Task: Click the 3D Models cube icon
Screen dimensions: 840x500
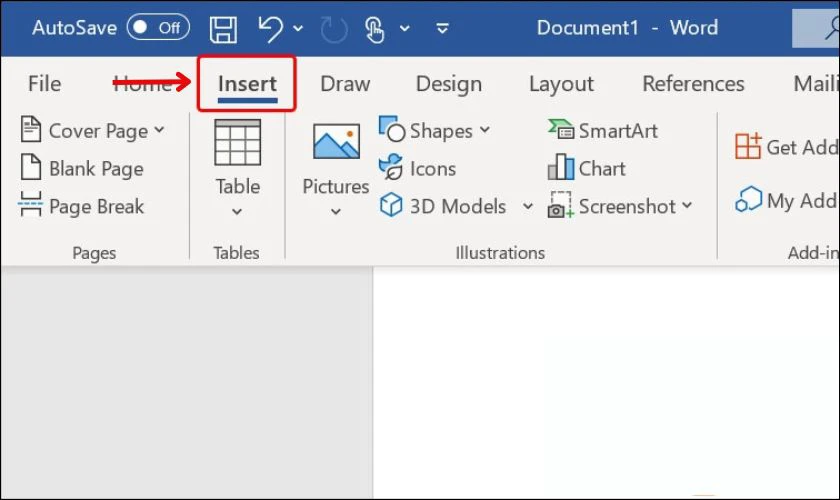Action: [x=391, y=205]
